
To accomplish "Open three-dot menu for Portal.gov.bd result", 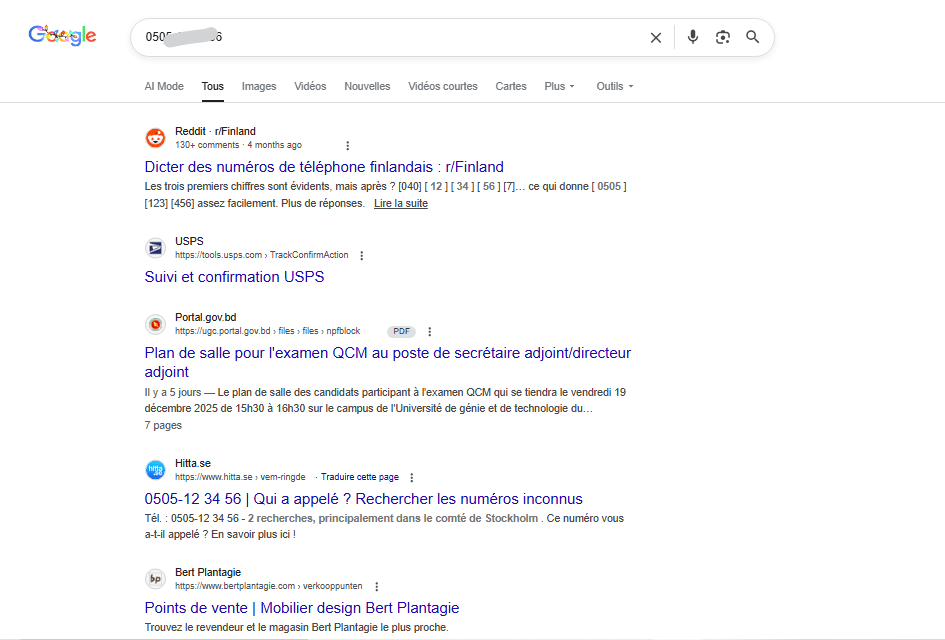I will (430, 331).
